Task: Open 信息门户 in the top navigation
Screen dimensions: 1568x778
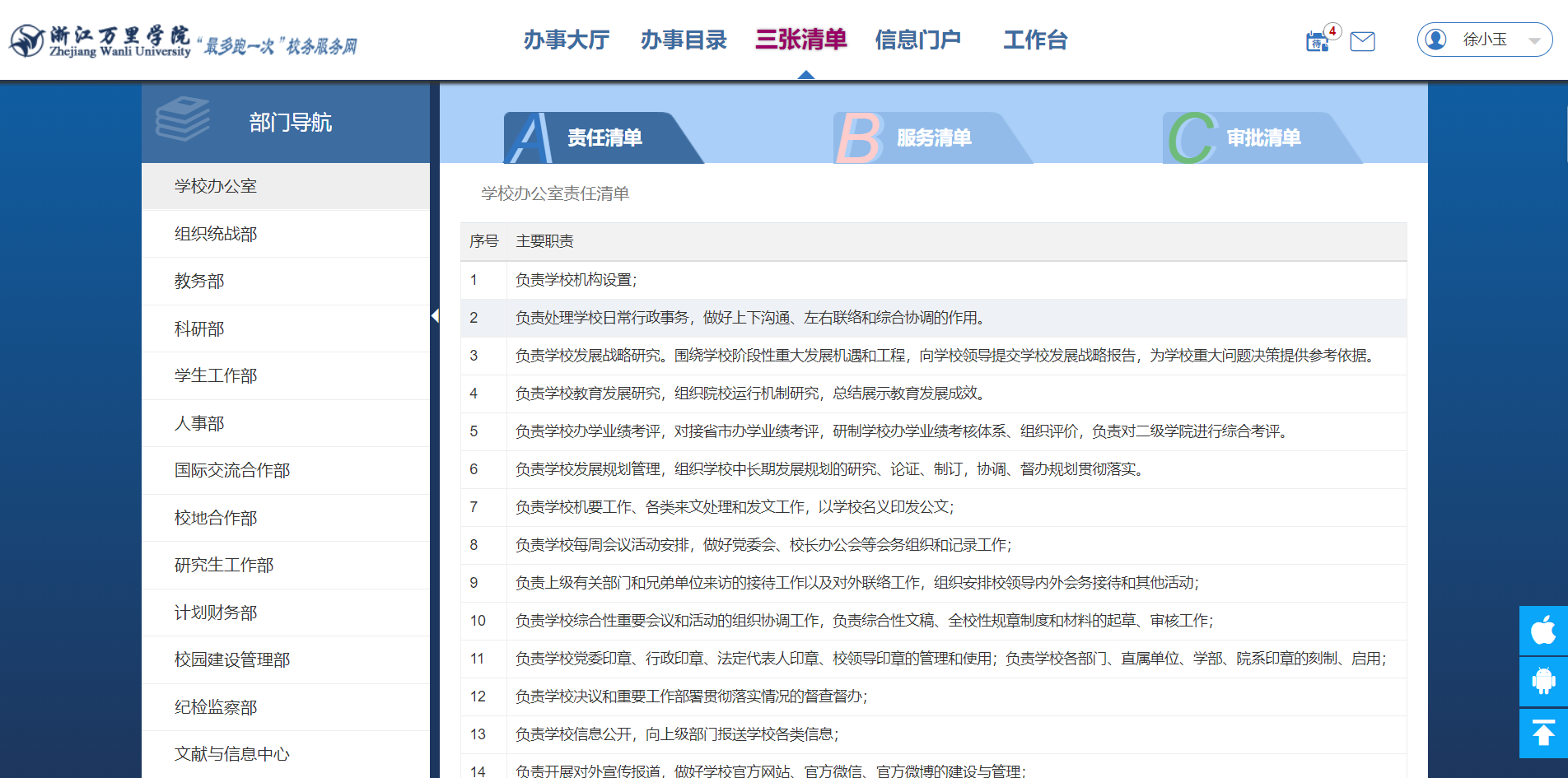Action: [x=917, y=40]
